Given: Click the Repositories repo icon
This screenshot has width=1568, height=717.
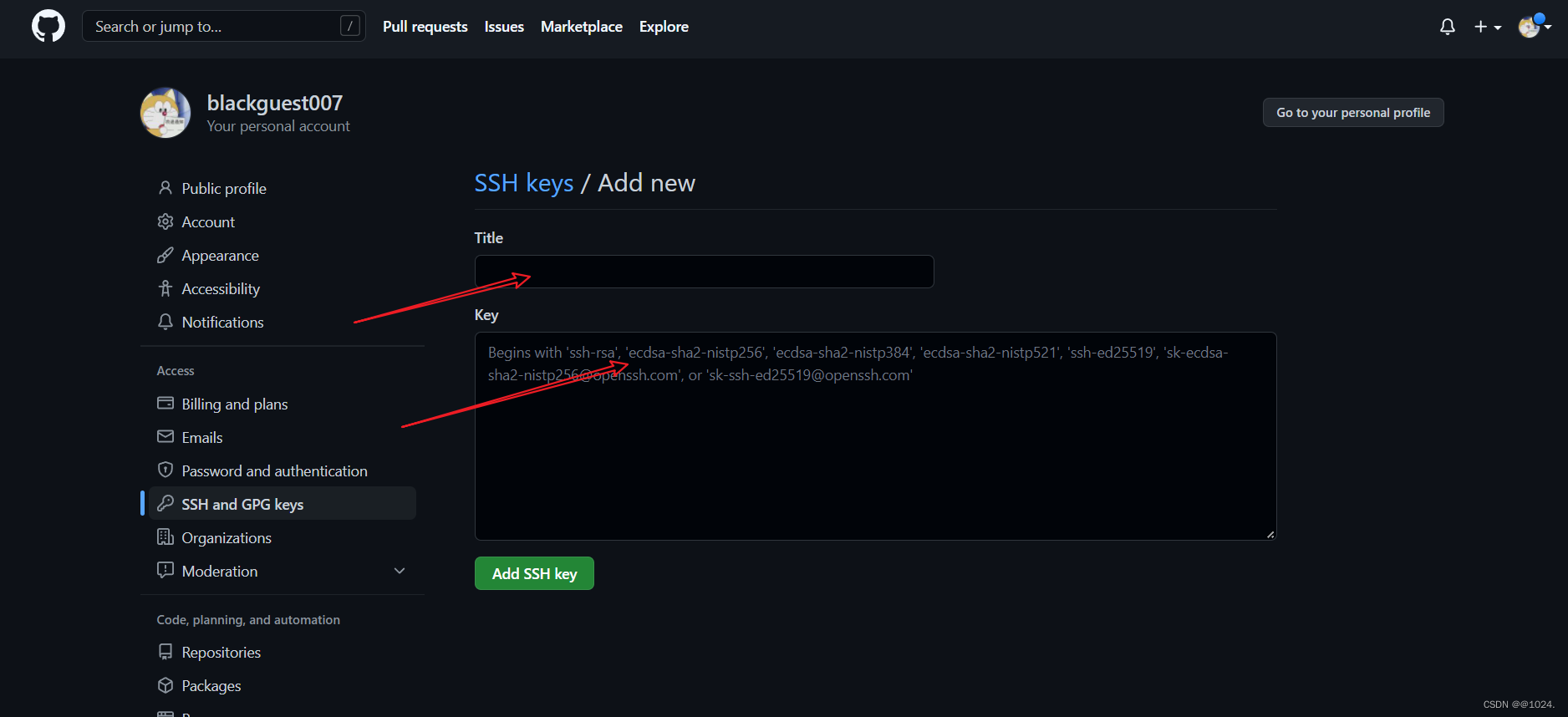Looking at the screenshot, I should coord(165,652).
